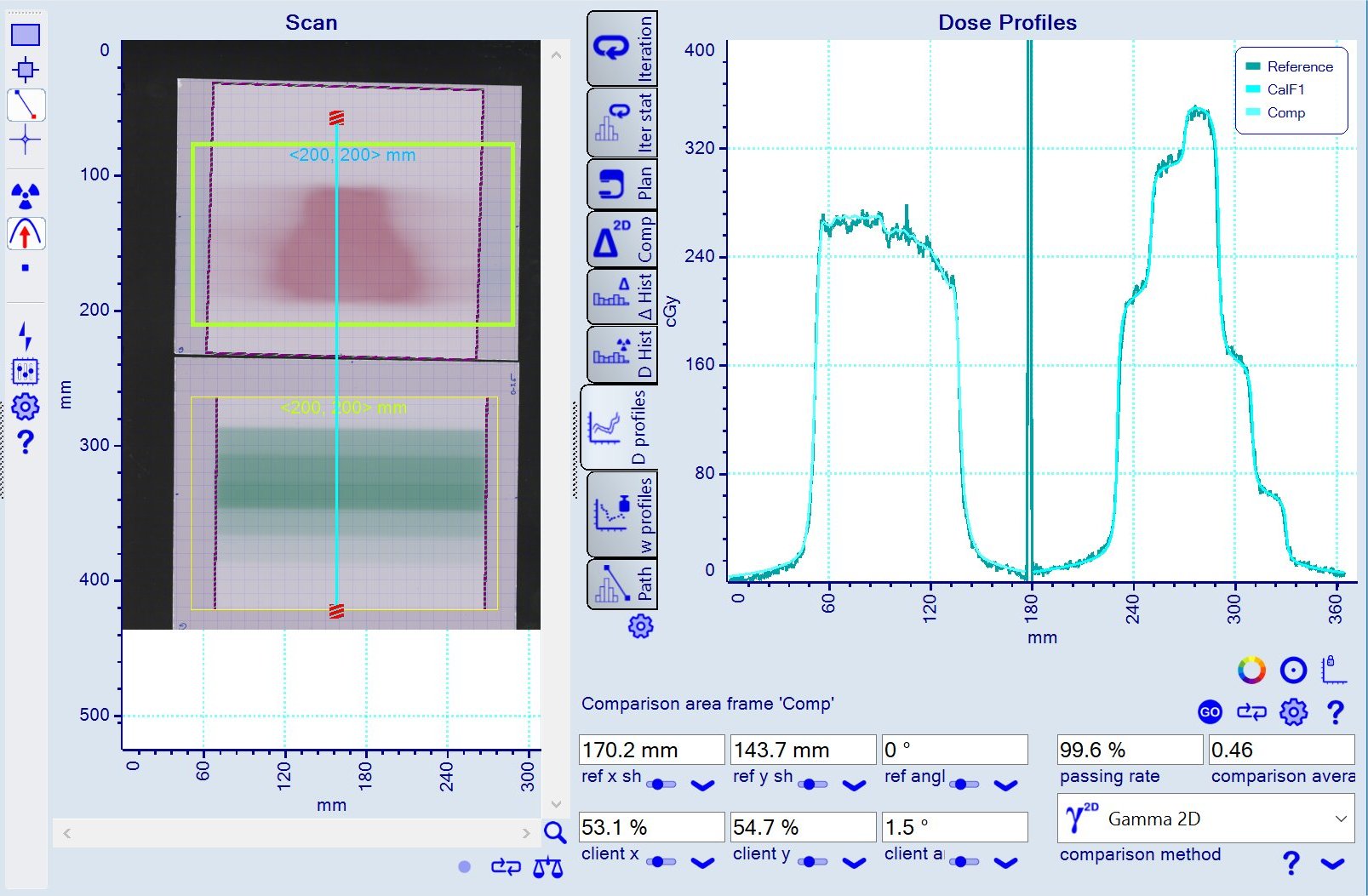Select the rectangle frame tool
This screenshot has height=896, width=1368.
pyautogui.click(x=26, y=35)
